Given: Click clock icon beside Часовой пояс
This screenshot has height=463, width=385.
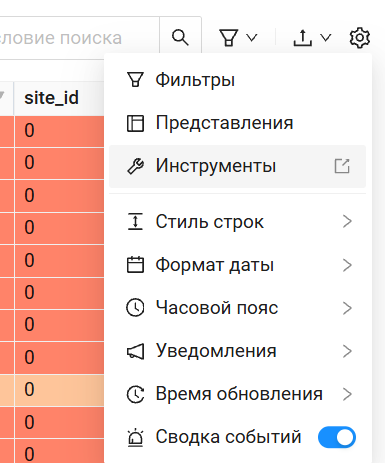Looking at the screenshot, I should coord(135,308).
